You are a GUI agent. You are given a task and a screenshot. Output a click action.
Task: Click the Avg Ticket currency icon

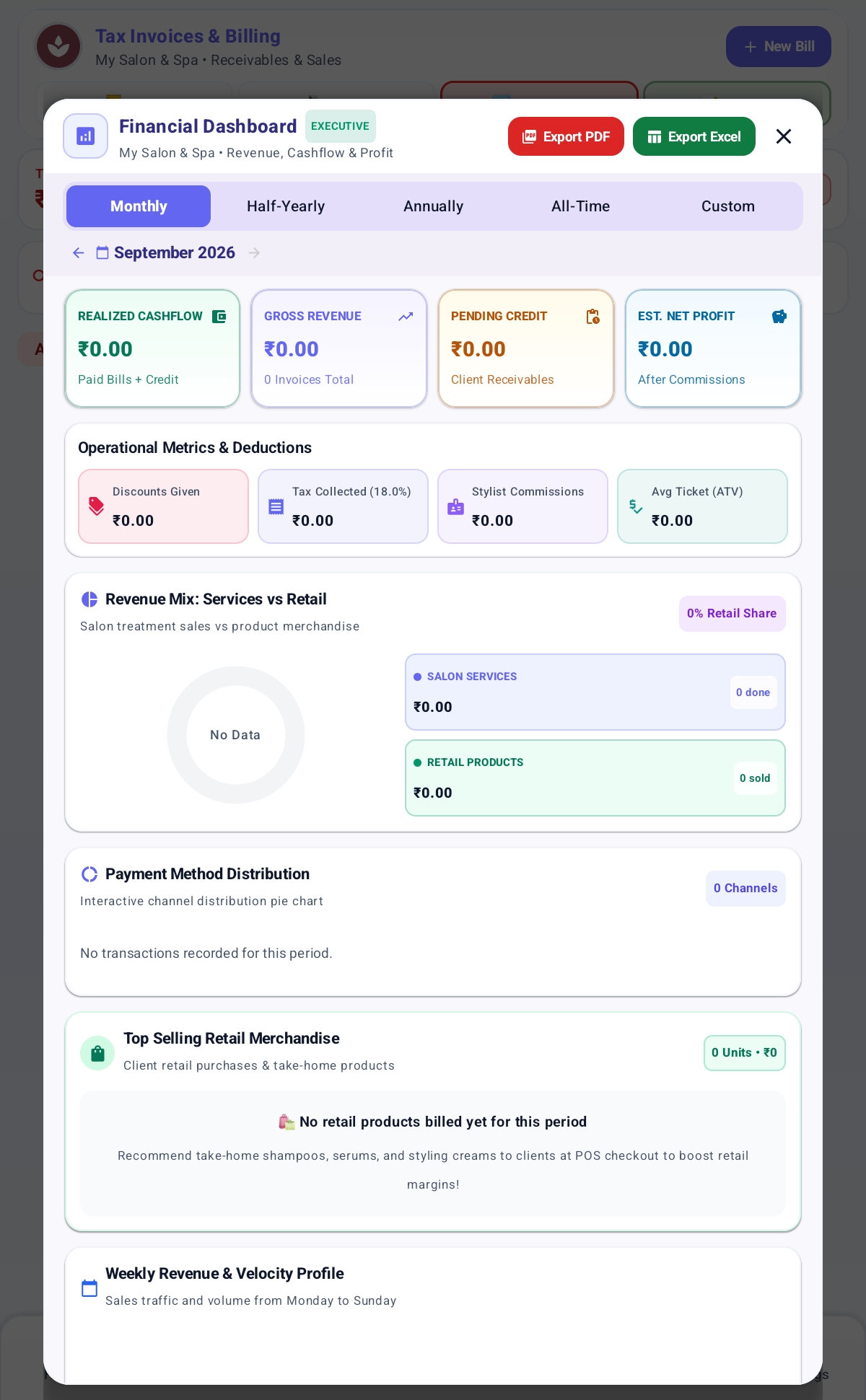pyautogui.click(x=635, y=506)
